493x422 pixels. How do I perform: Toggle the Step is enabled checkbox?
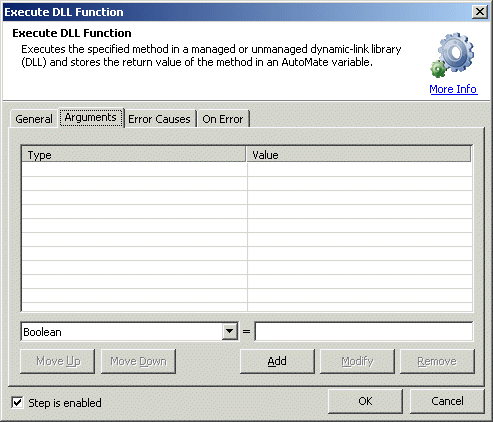[17, 403]
